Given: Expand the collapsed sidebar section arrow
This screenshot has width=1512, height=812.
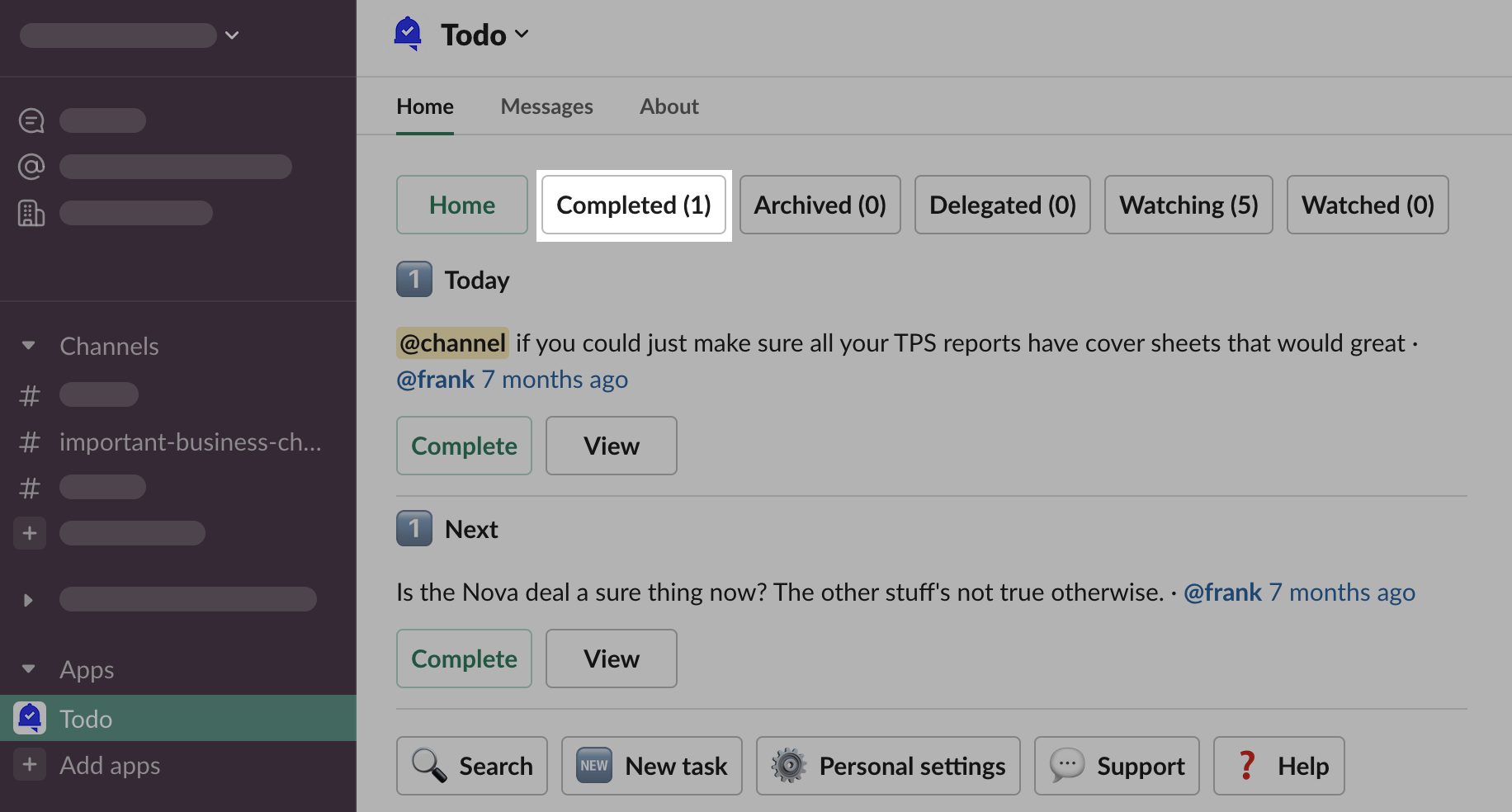Looking at the screenshot, I should (29, 600).
